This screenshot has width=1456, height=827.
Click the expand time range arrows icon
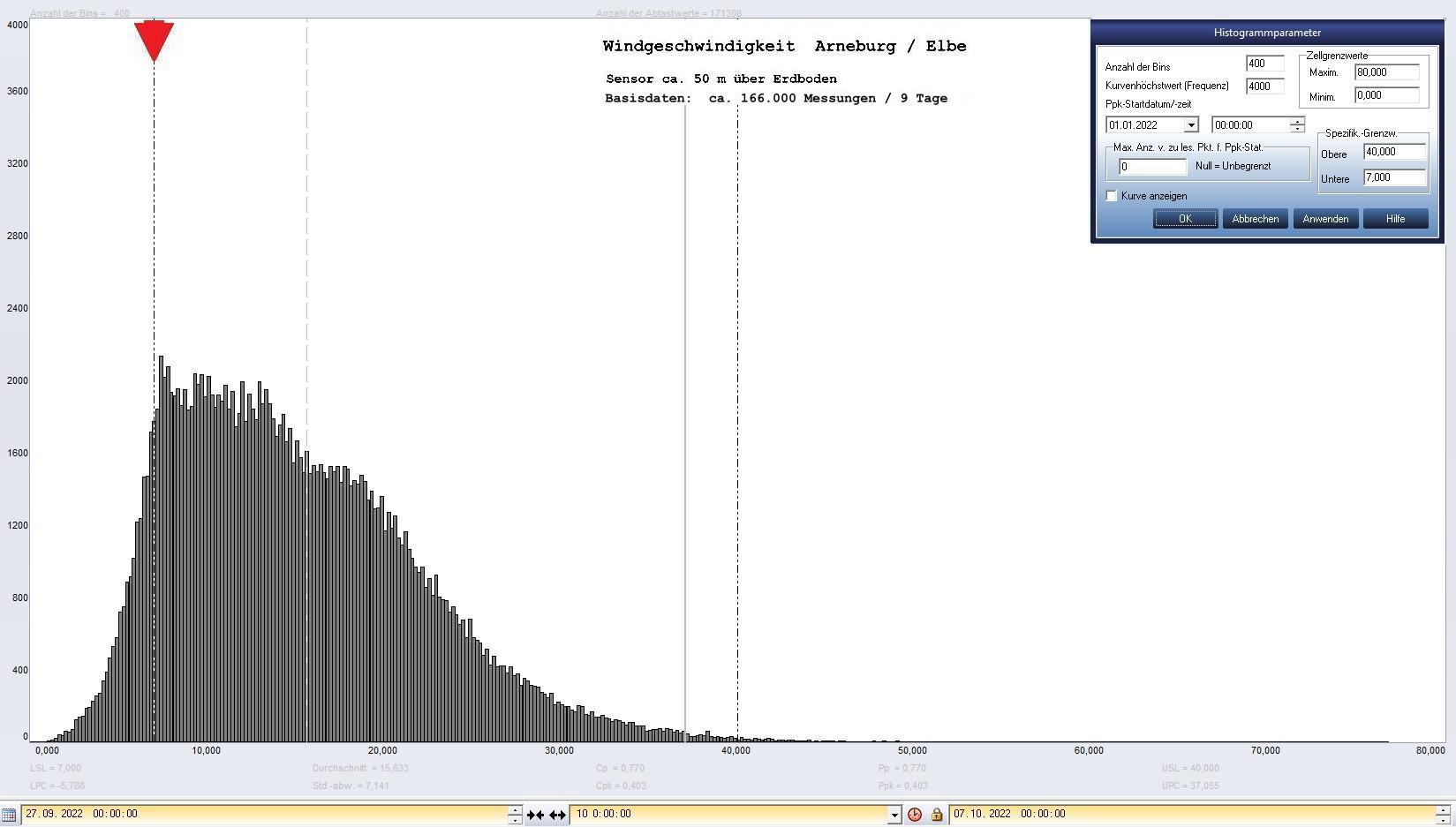(557, 815)
